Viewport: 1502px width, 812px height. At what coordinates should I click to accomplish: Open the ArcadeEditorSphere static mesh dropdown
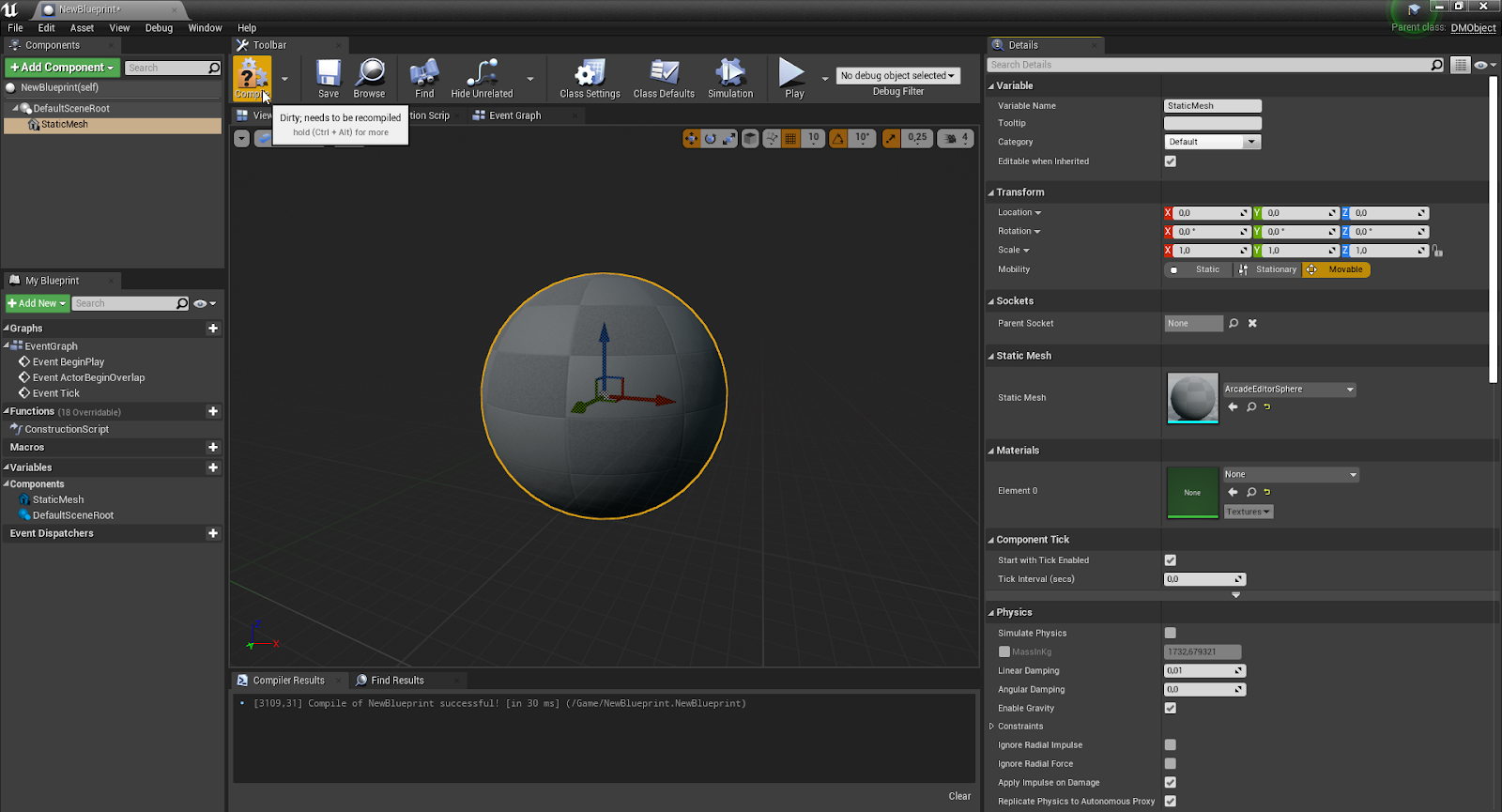(x=1290, y=389)
